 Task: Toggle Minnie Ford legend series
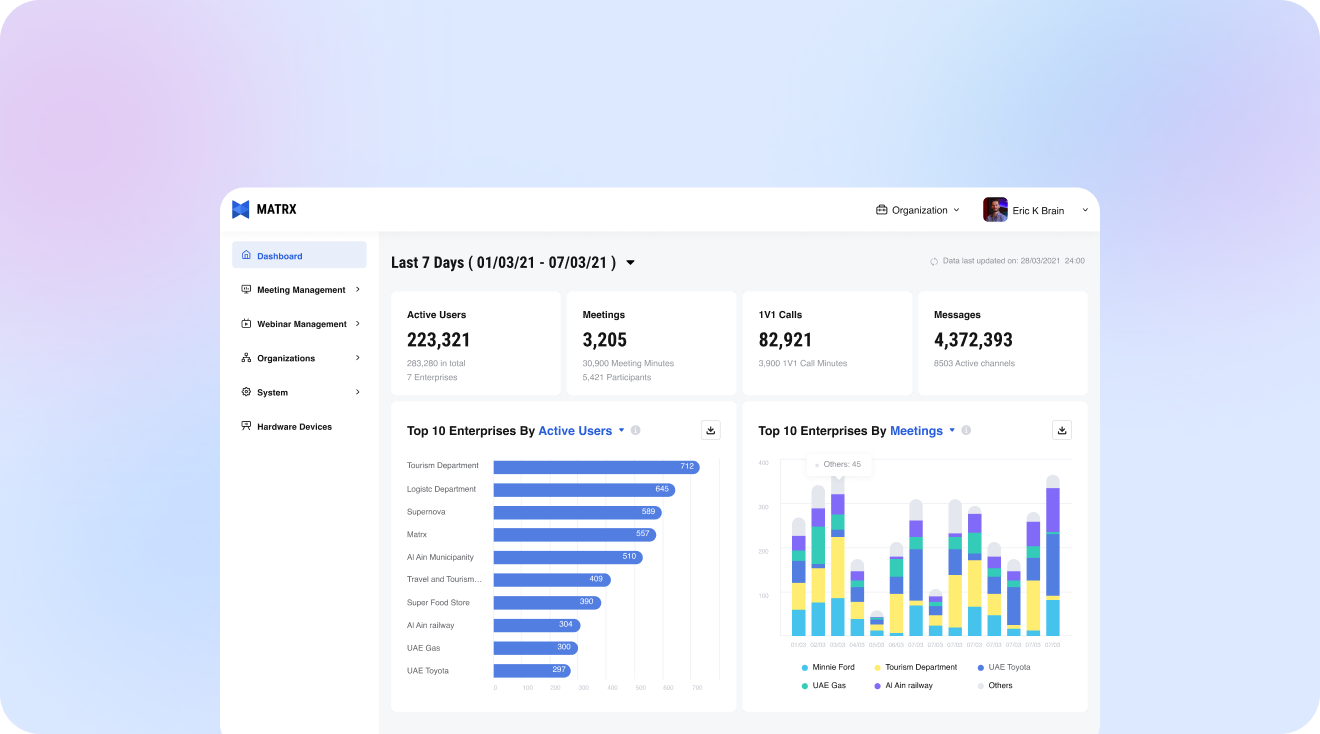click(832, 667)
